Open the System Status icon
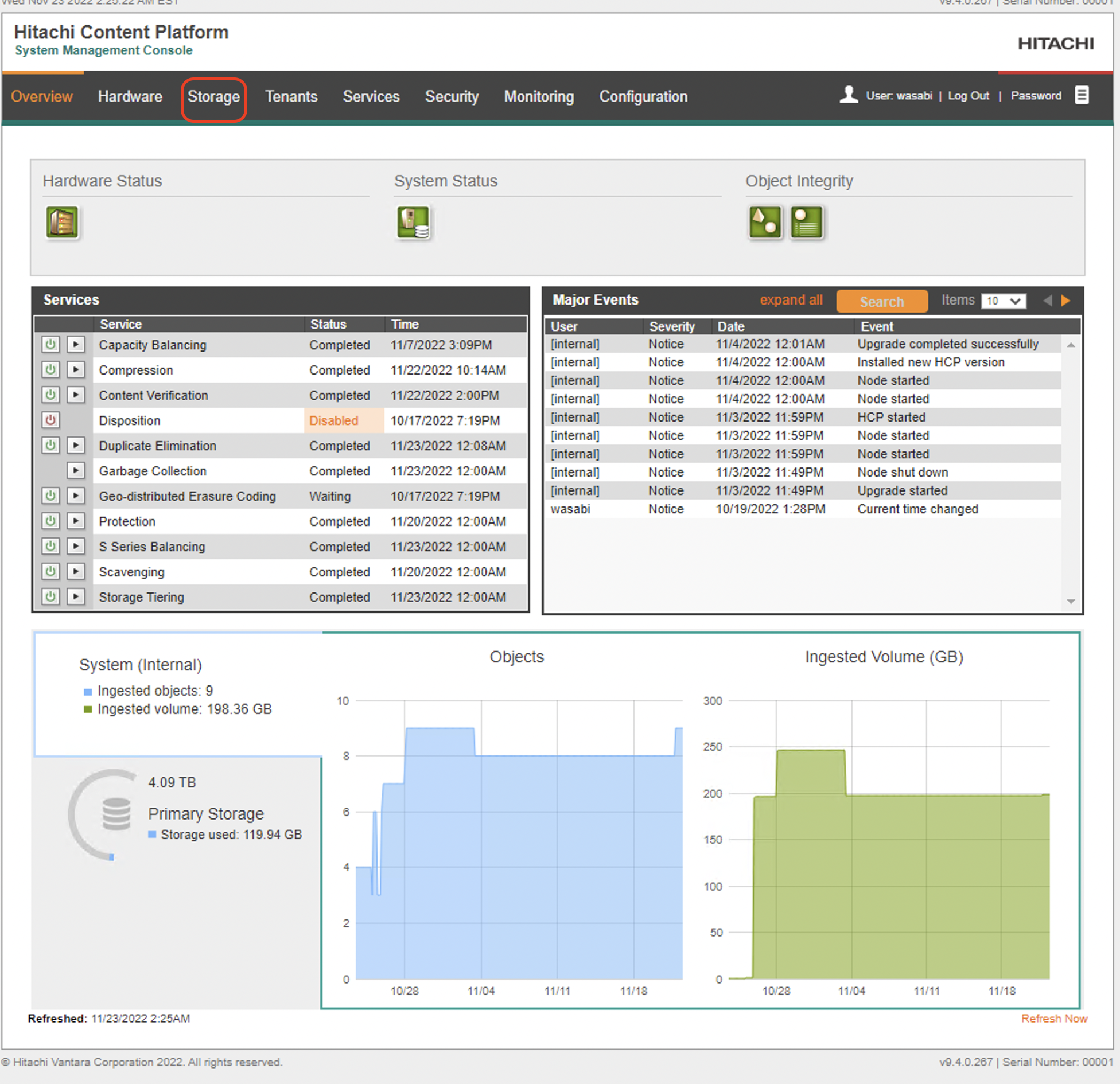 413,223
